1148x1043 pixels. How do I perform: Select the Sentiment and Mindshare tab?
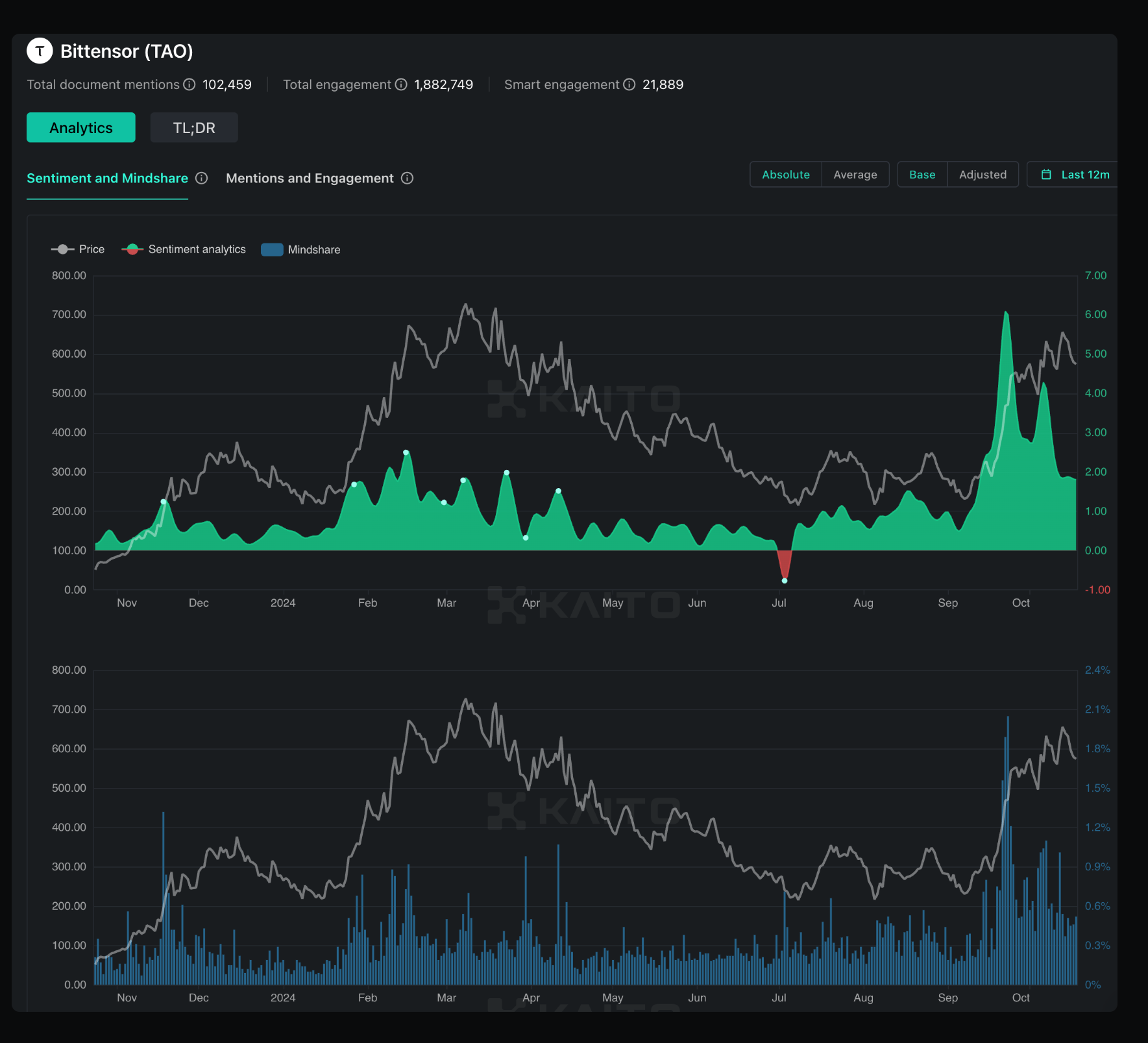click(107, 178)
